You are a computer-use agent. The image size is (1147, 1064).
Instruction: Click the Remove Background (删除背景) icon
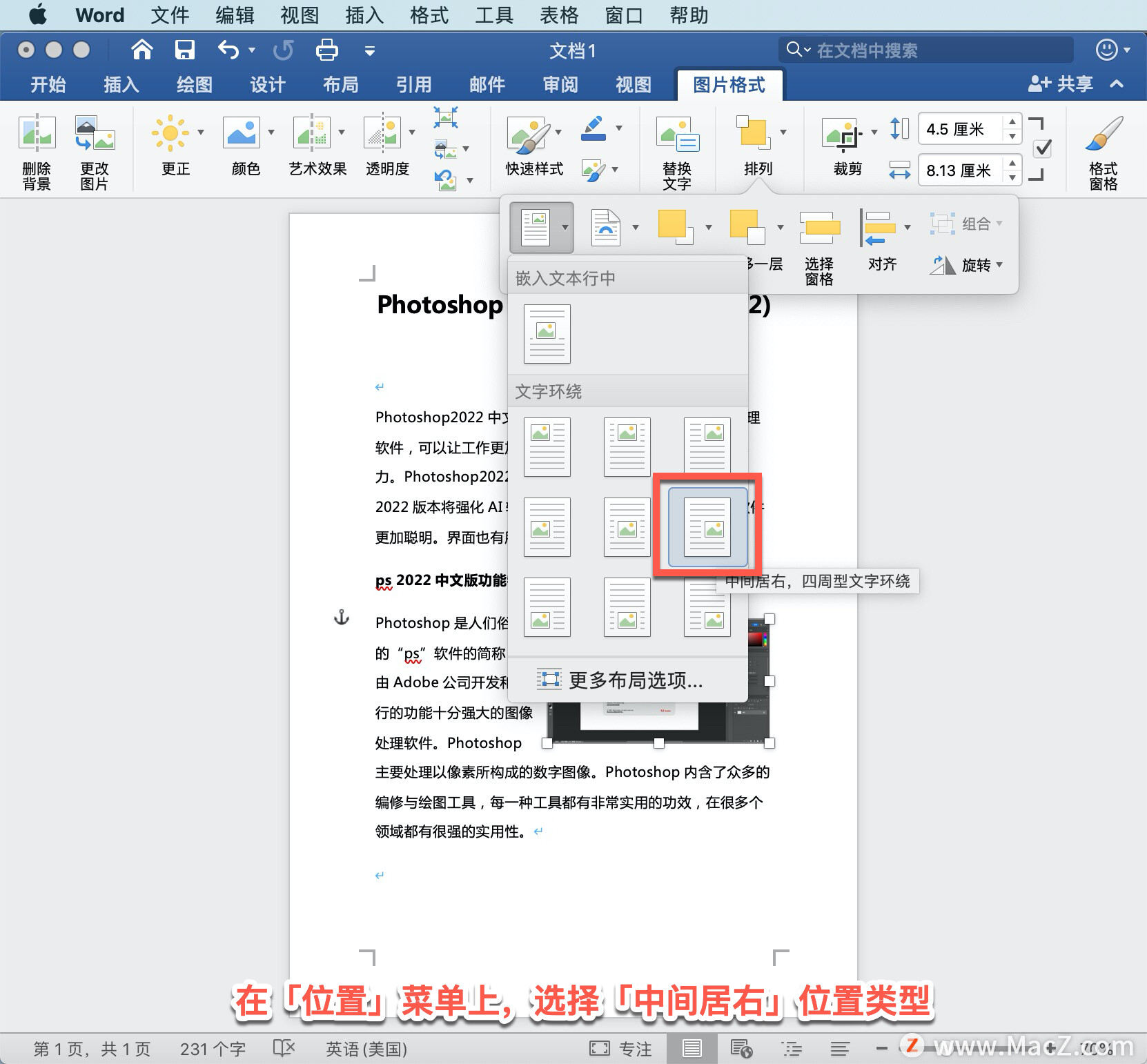pyautogui.click(x=37, y=132)
